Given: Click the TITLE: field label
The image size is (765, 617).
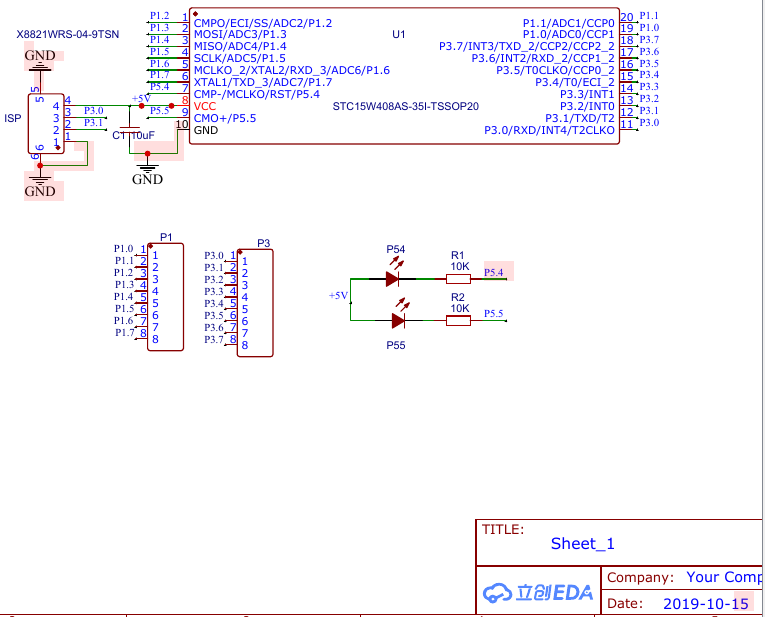Looking at the screenshot, I should 503,530.
